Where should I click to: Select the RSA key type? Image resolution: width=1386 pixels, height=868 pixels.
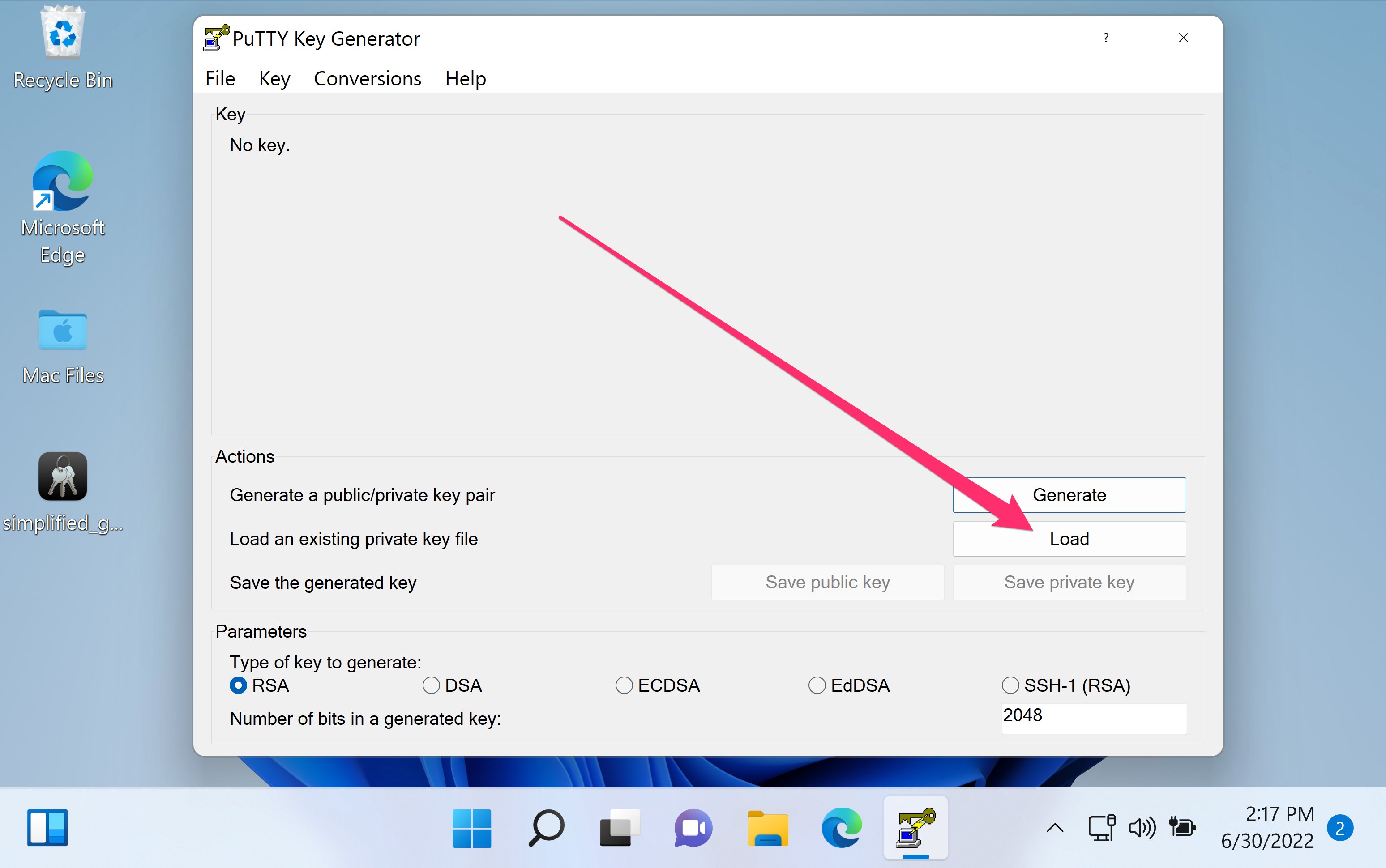tap(260, 685)
